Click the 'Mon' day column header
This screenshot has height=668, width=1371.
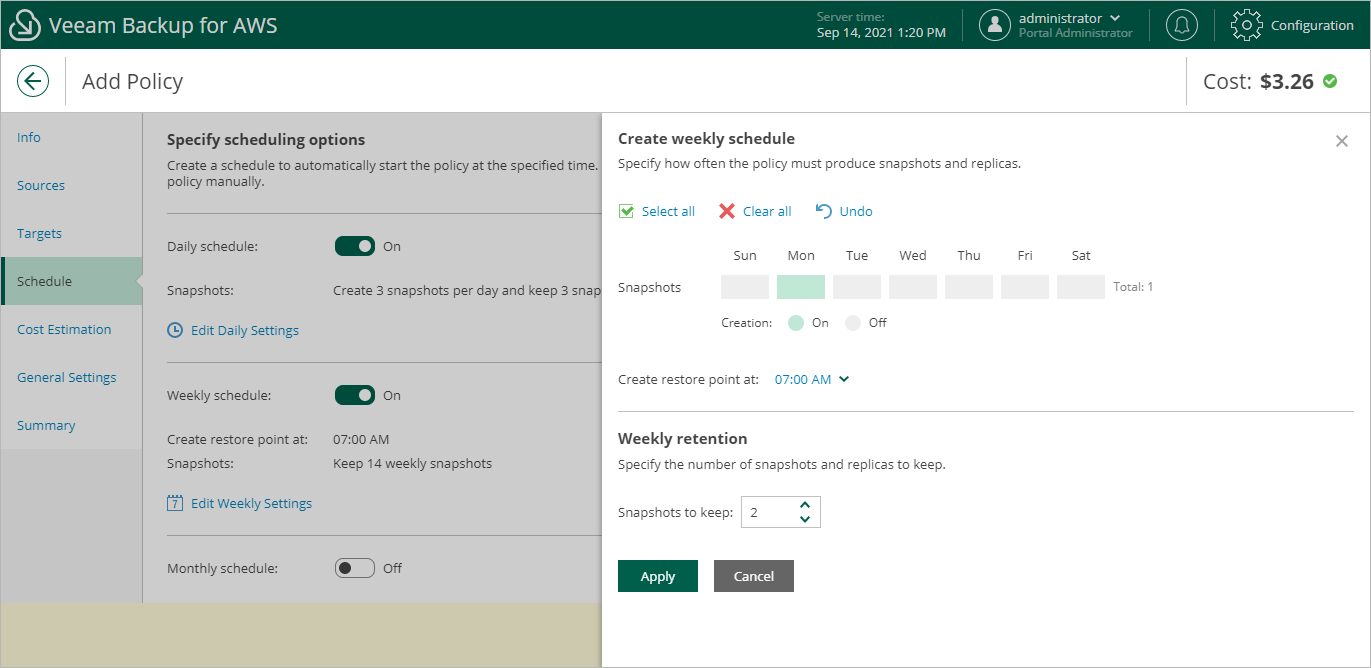pyautogui.click(x=801, y=255)
